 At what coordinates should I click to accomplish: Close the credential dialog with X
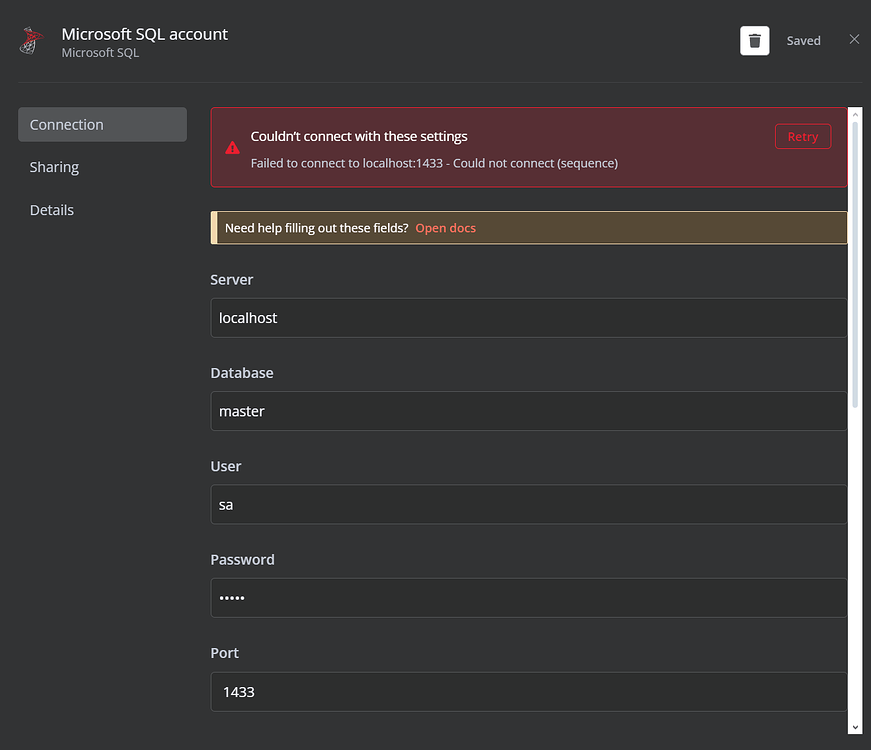(854, 39)
